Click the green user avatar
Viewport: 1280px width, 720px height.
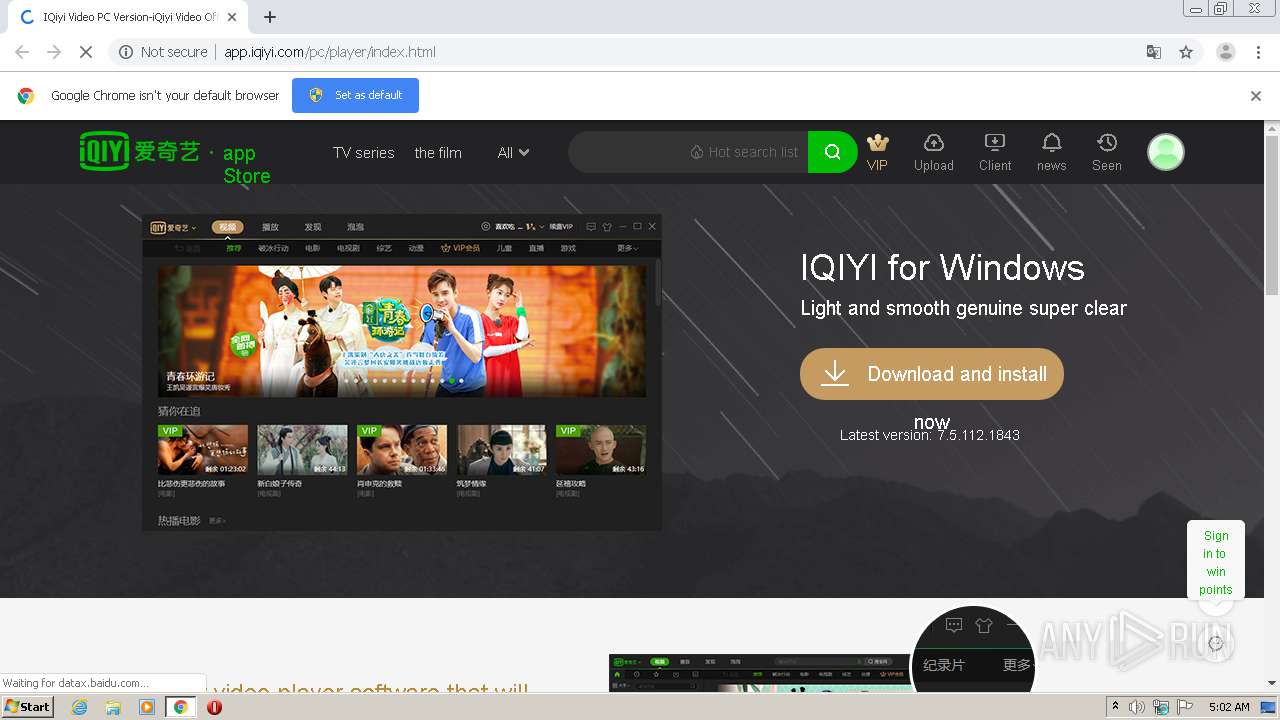1165,152
